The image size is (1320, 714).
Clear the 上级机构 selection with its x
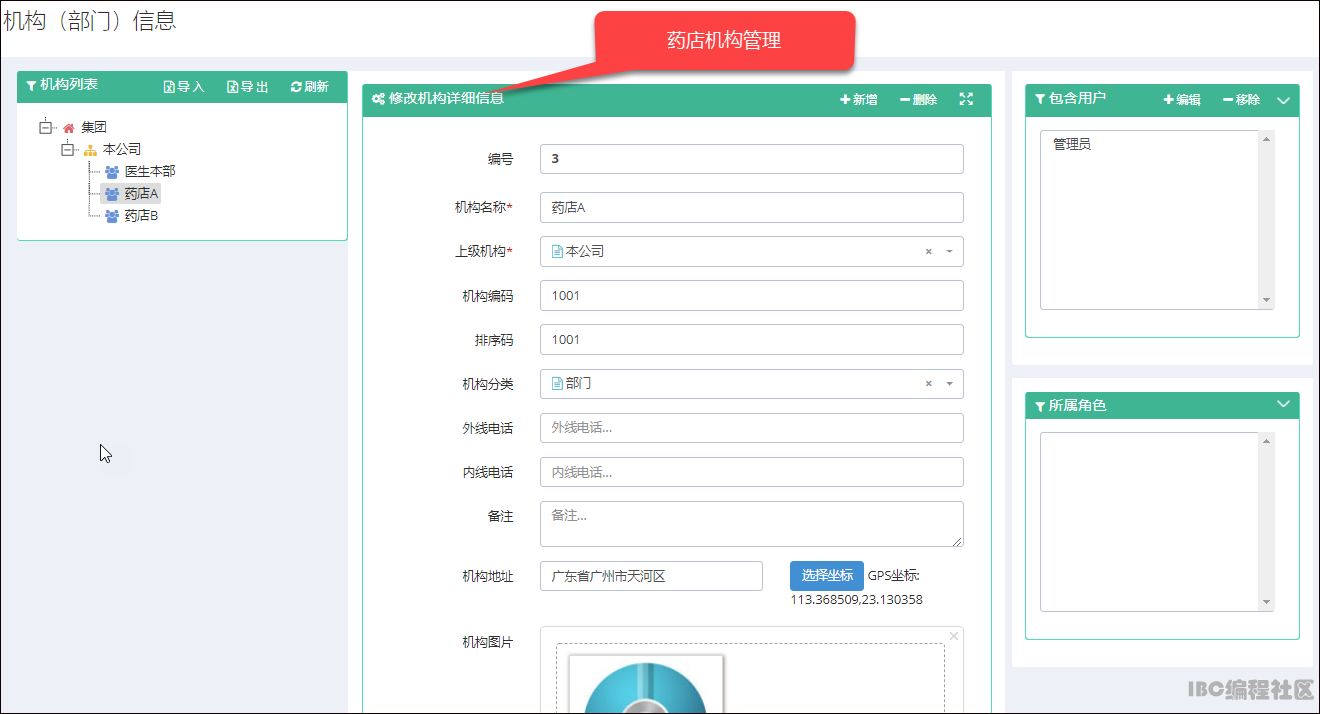928,252
